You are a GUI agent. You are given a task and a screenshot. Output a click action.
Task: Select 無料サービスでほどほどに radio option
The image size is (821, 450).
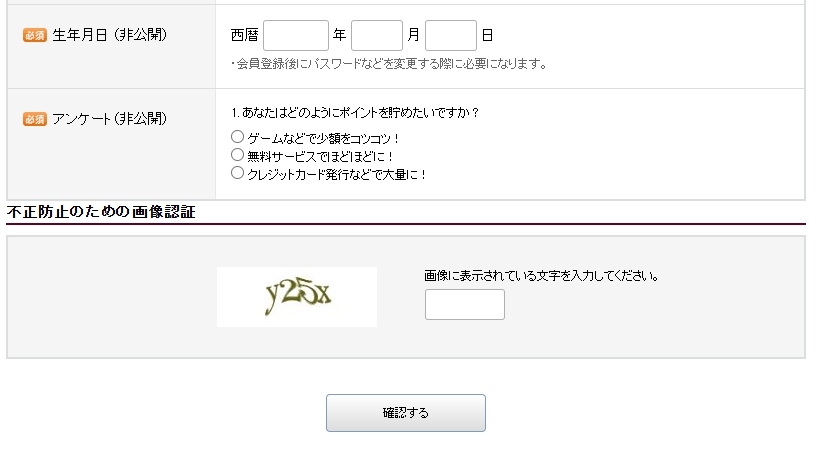[237, 155]
